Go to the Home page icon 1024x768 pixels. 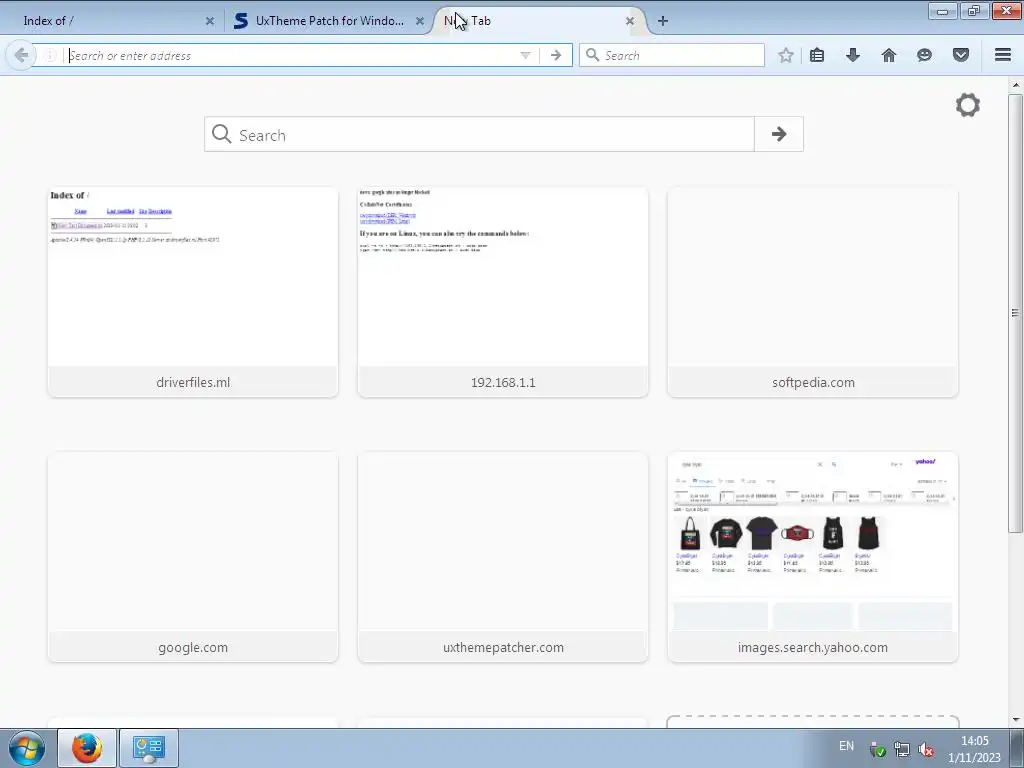click(x=889, y=56)
